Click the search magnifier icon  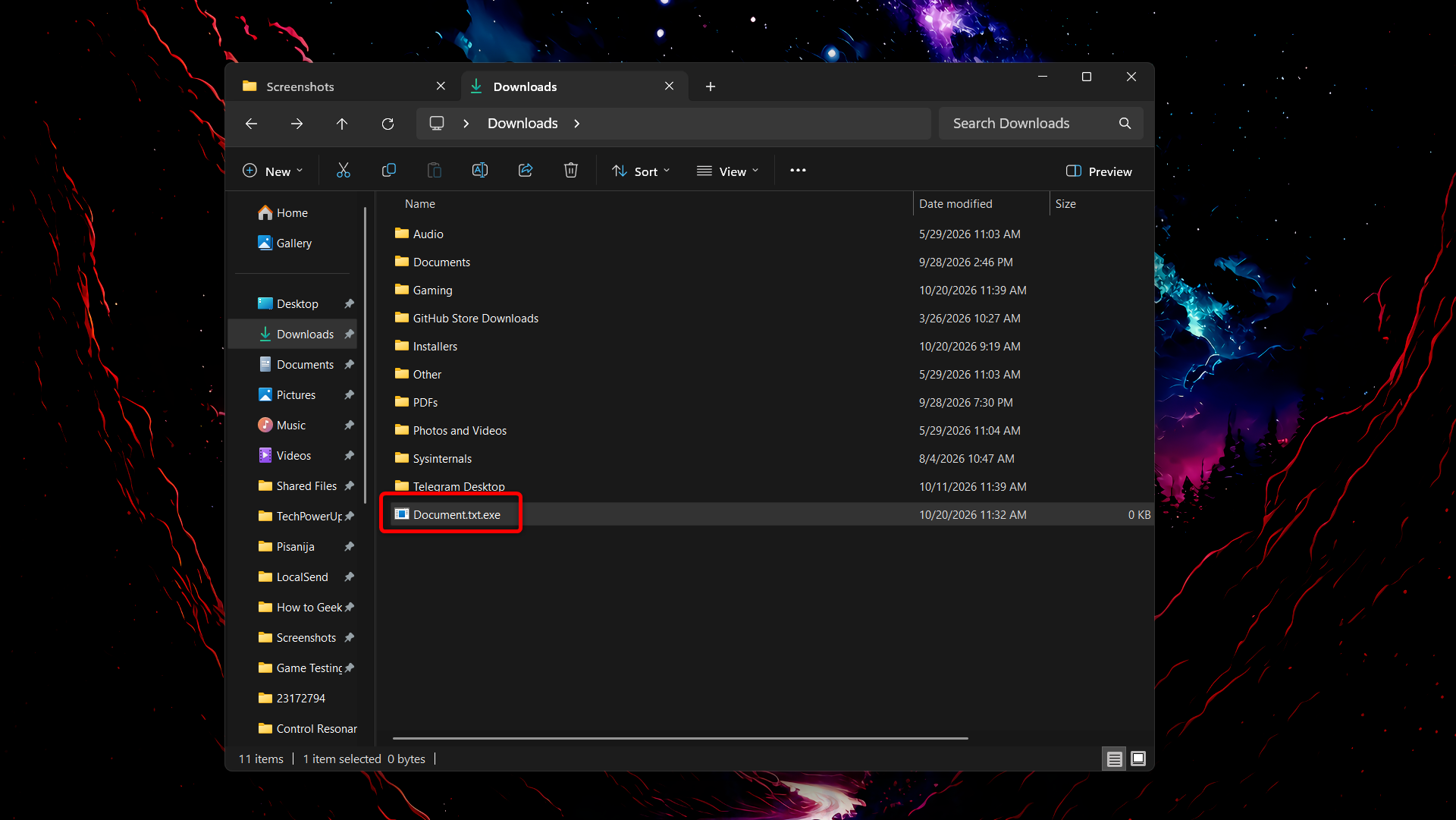(1125, 123)
